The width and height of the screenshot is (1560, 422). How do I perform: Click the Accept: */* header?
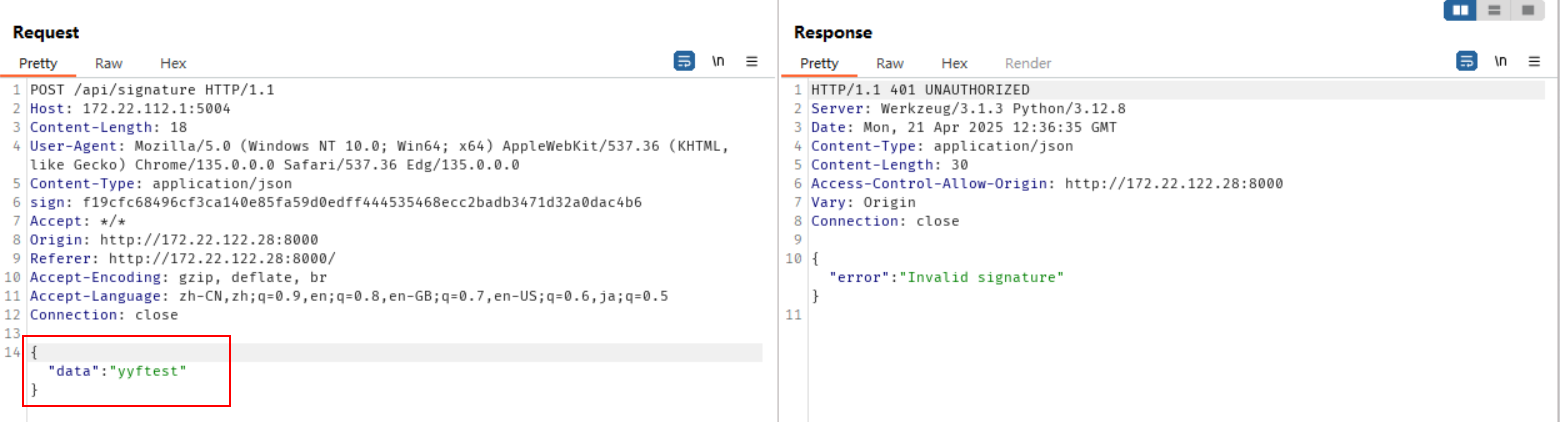tap(73, 221)
